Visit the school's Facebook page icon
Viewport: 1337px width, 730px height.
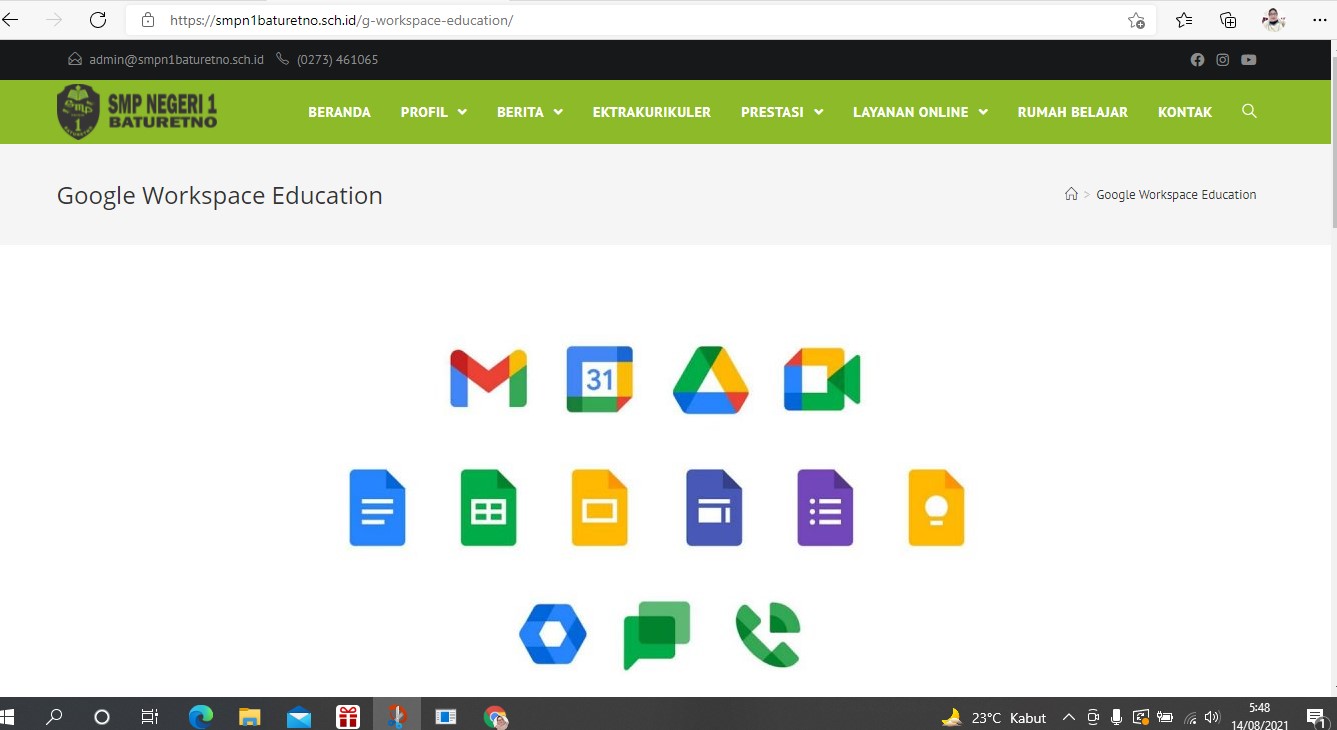pyautogui.click(x=1197, y=60)
